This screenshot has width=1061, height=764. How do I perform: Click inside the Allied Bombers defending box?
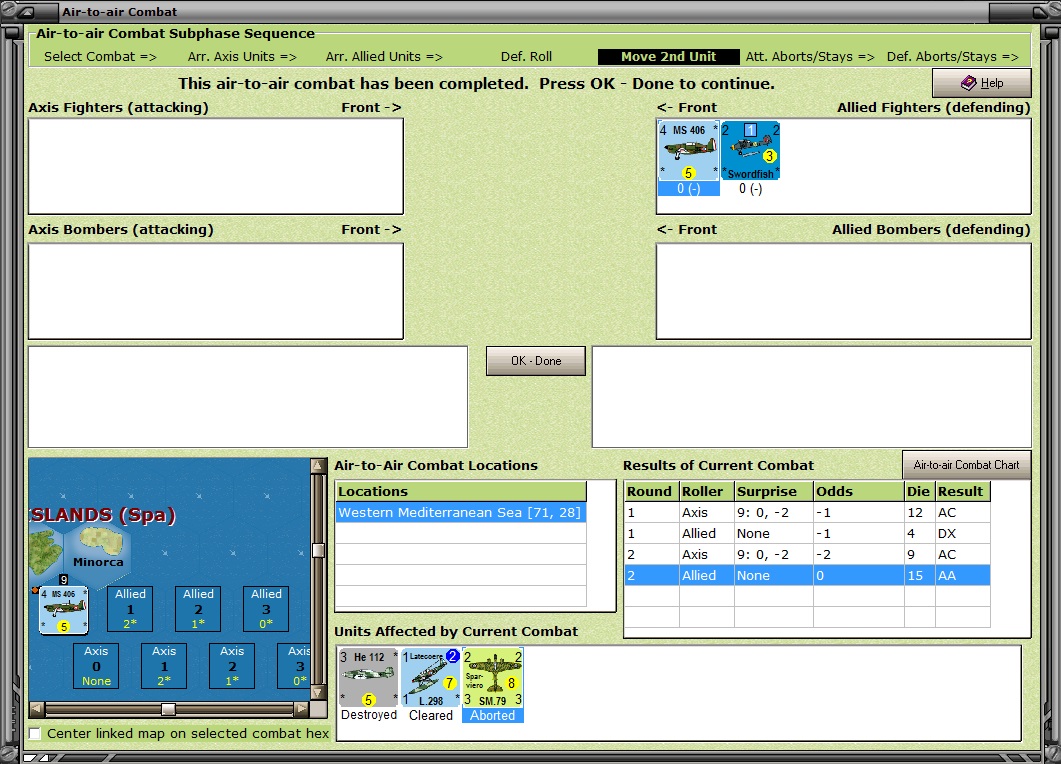point(844,291)
